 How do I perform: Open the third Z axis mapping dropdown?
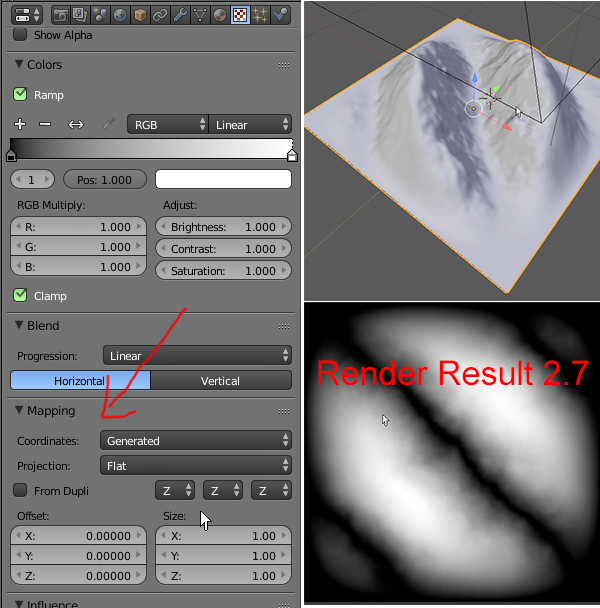point(271,491)
